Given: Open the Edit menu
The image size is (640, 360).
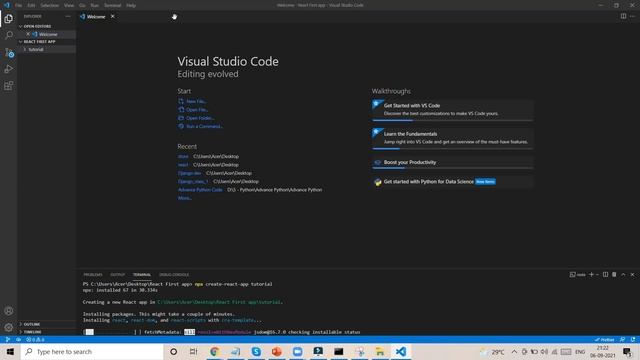Looking at the screenshot, I should tap(31, 5).
